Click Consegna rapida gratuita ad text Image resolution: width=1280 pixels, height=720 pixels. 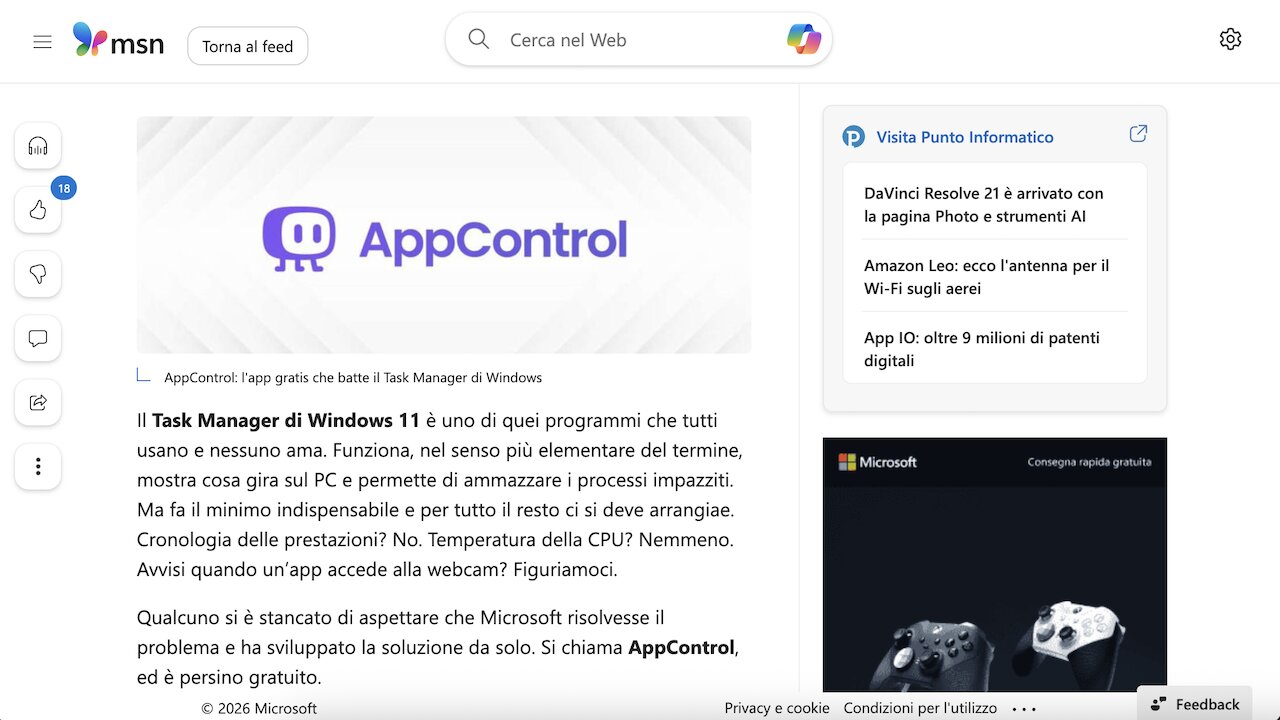coord(1089,462)
